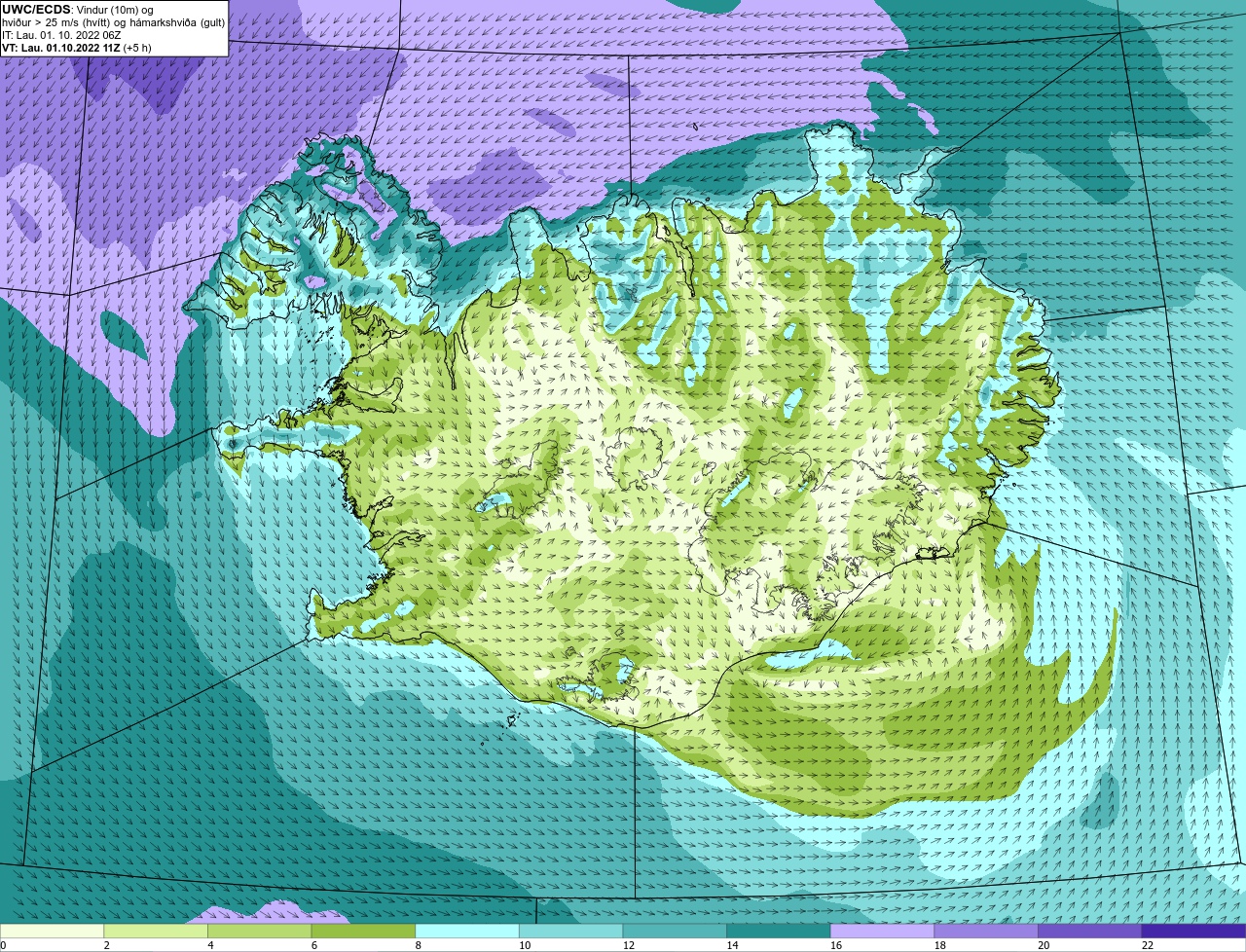Viewport: 1246px width, 952px height.
Task: Click the legend label '22'
Action: pos(1148,945)
